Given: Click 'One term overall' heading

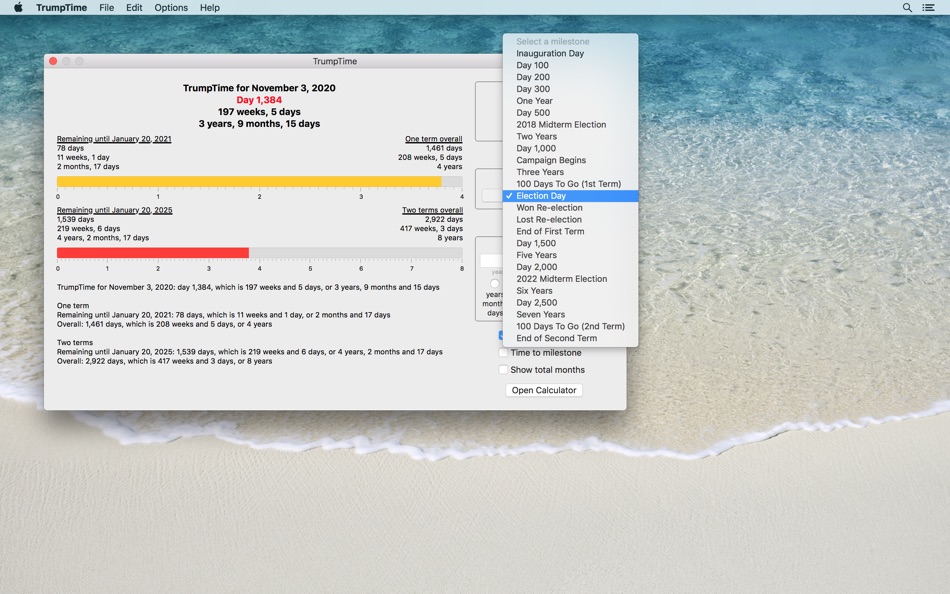Looking at the screenshot, I should (x=434, y=139).
